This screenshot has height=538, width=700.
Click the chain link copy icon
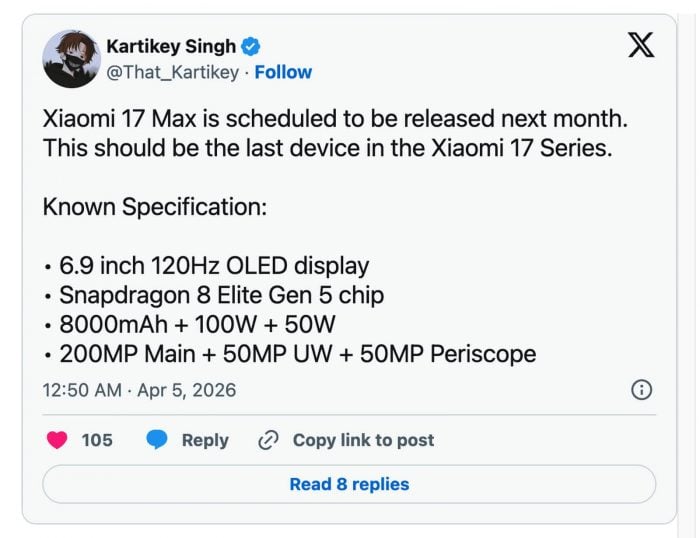tap(267, 440)
